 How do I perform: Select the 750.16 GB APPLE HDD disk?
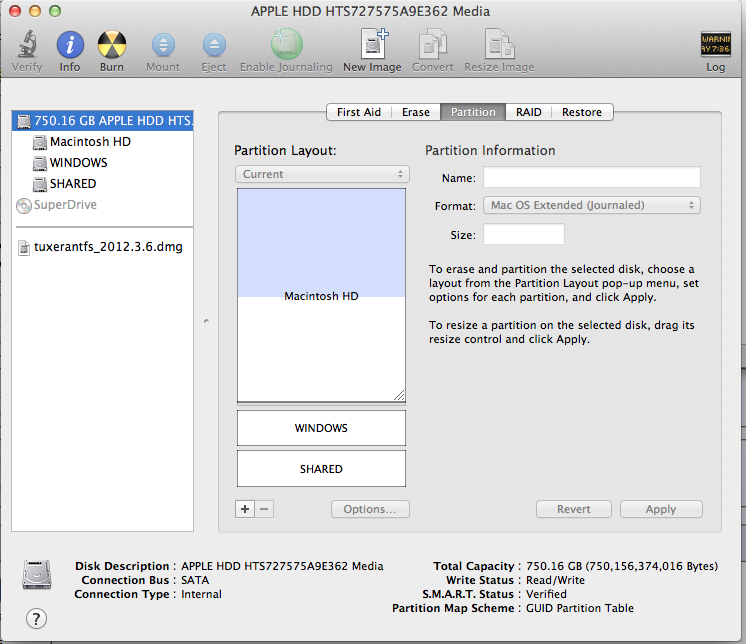pyautogui.click(x=103, y=121)
